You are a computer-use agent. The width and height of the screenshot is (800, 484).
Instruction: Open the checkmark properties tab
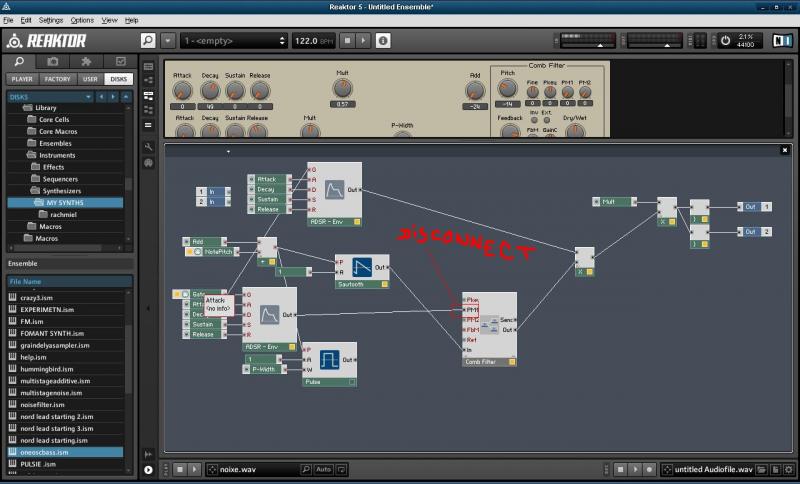coord(120,62)
